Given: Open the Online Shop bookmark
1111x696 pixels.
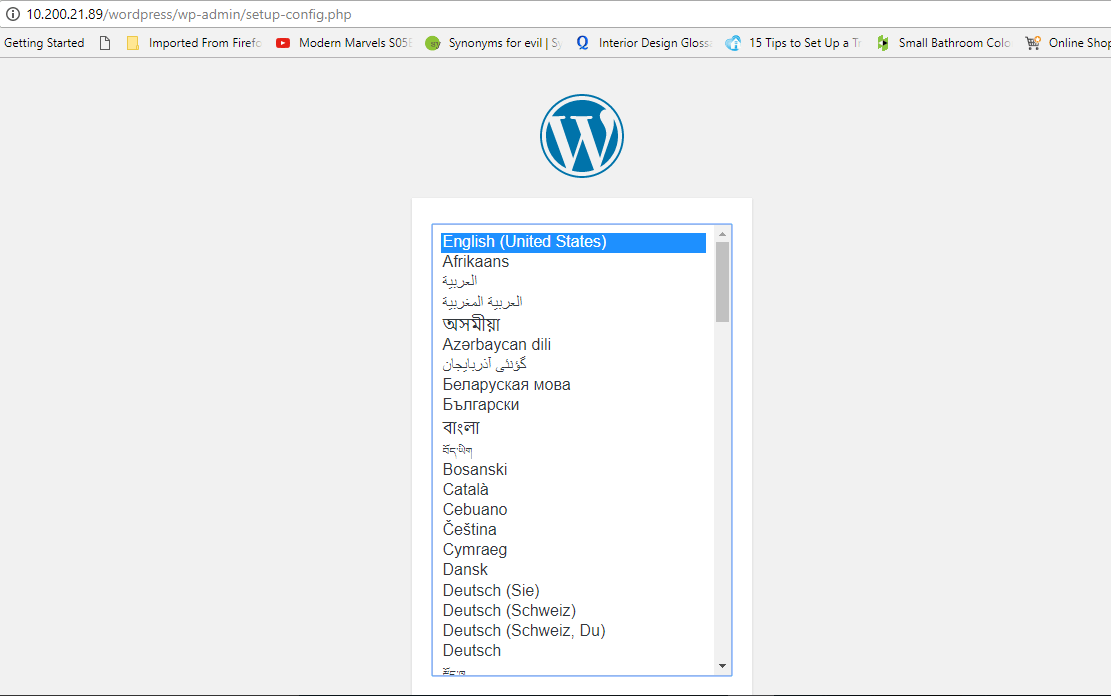Looking at the screenshot, I should click(1068, 43).
